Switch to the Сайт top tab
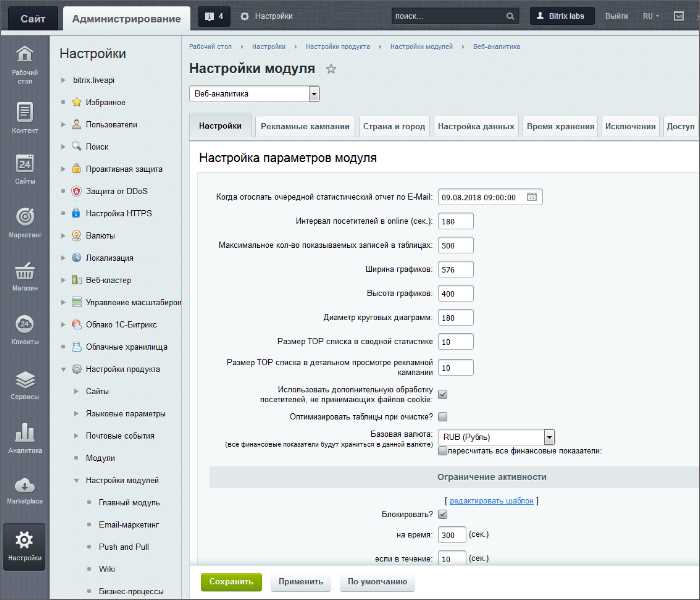The image size is (700, 600). tap(33, 18)
